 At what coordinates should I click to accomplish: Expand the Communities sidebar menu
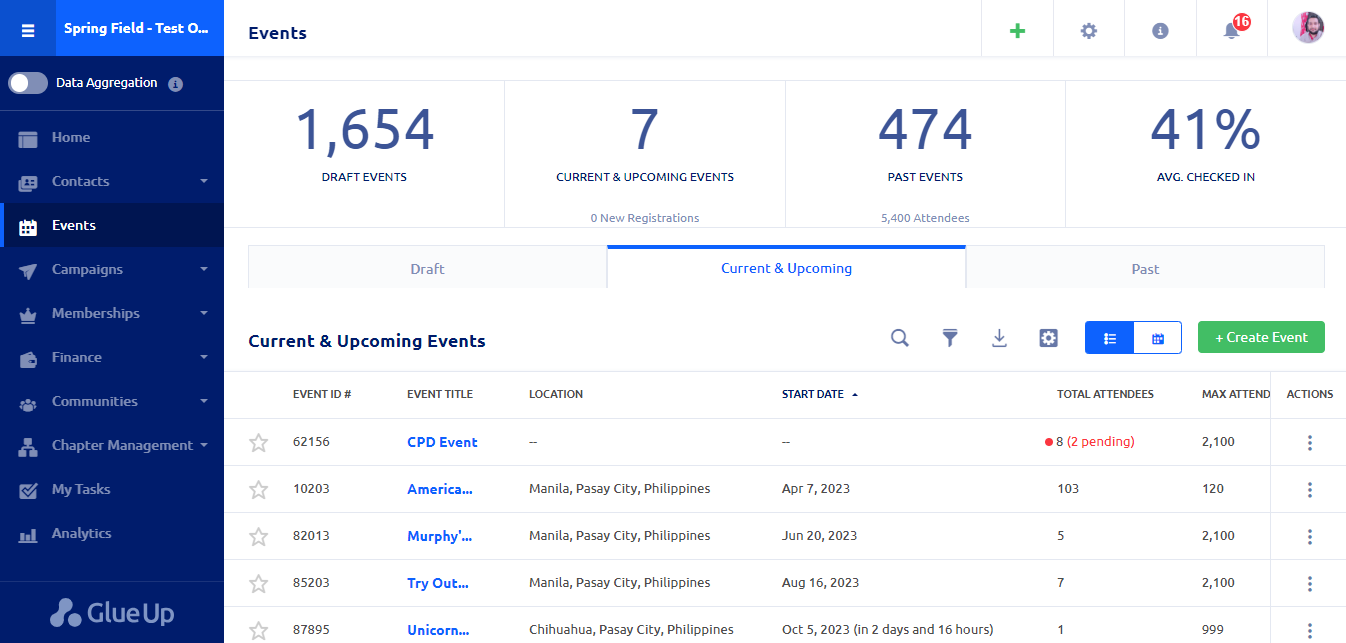pyautogui.click(x=112, y=401)
